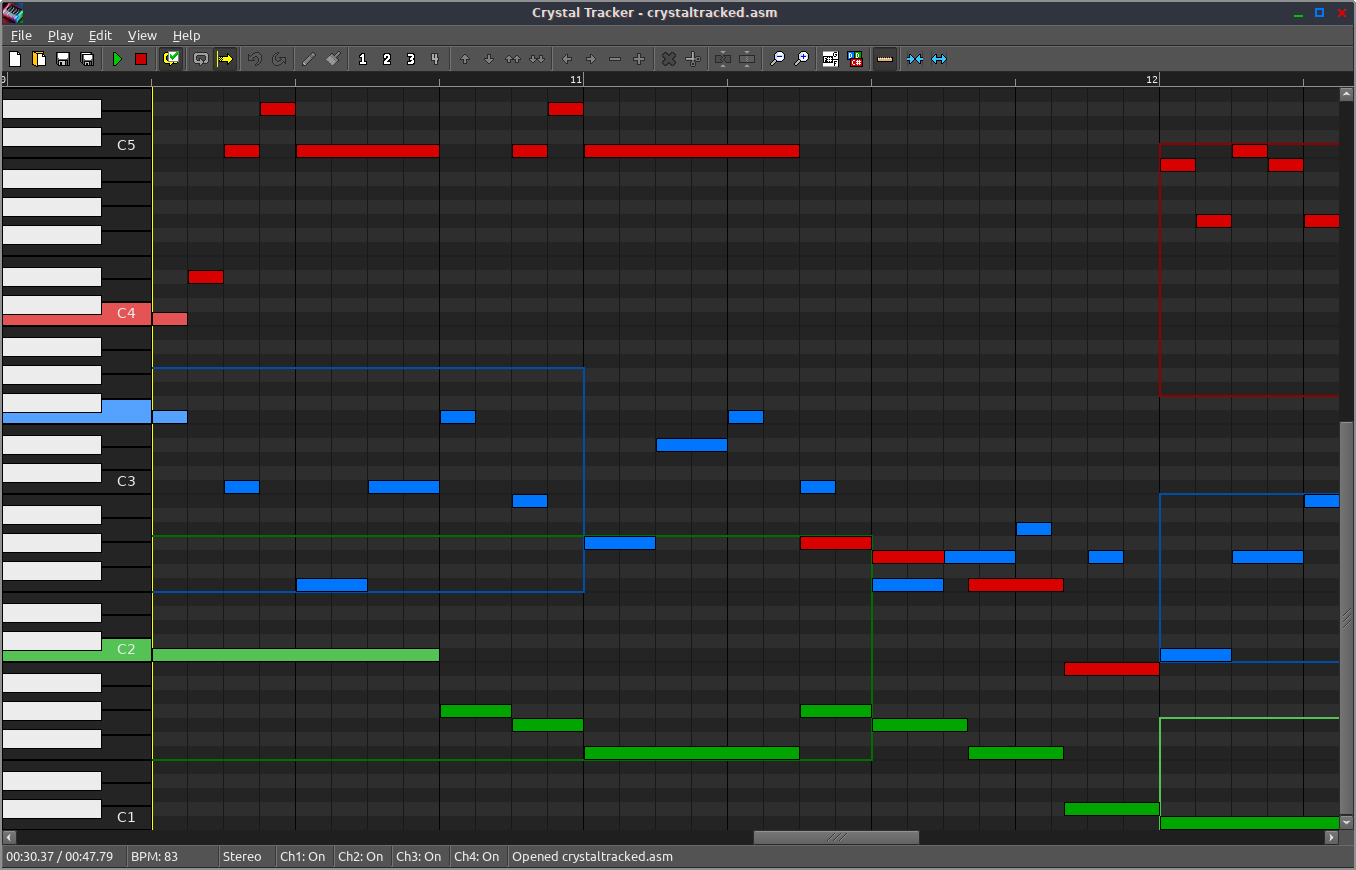Click the Ch2: On status label
This screenshot has height=870, width=1356.
[360, 856]
